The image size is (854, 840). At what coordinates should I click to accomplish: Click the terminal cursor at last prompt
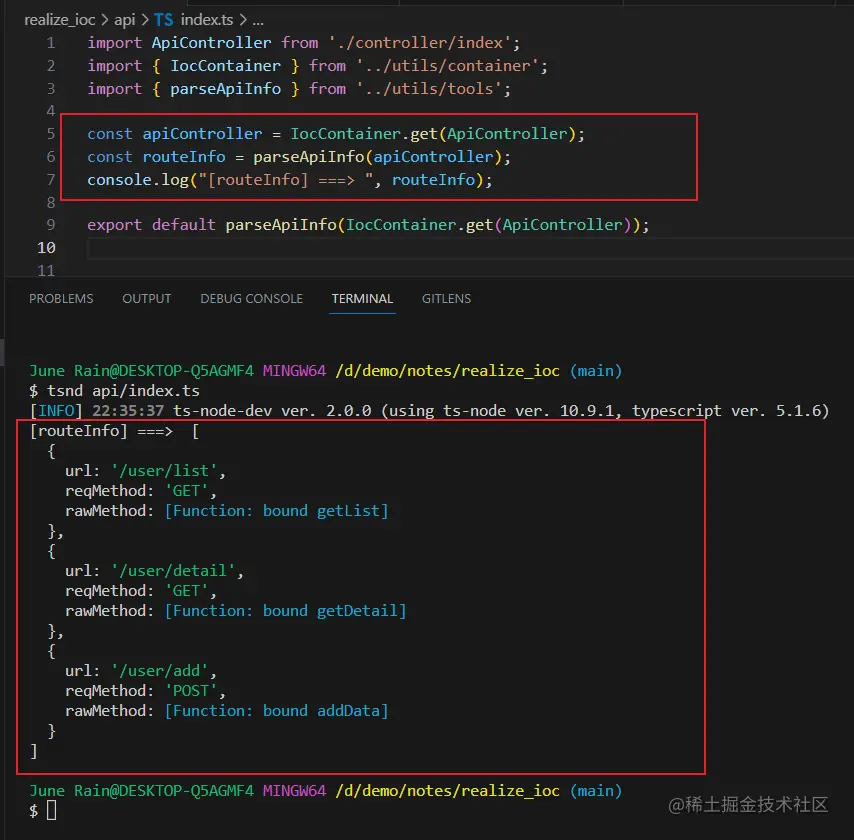(51, 811)
